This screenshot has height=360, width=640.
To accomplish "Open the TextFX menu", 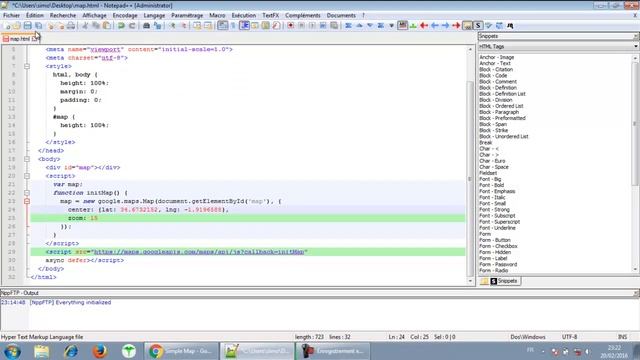I will (270, 16).
